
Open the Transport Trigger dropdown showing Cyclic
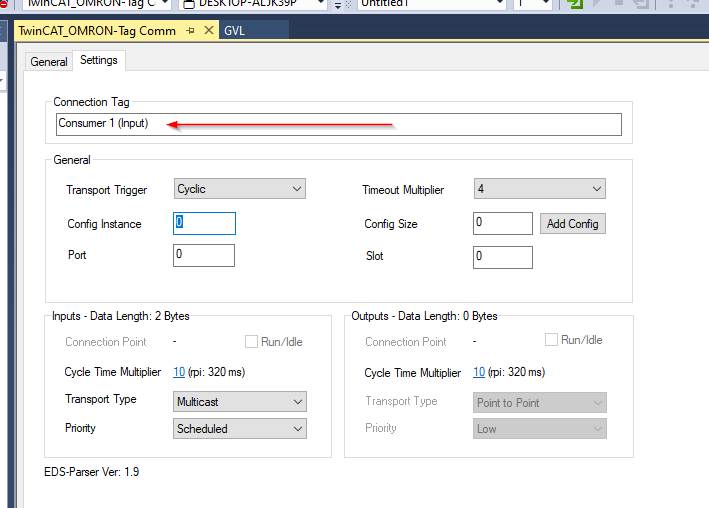(x=240, y=189)
